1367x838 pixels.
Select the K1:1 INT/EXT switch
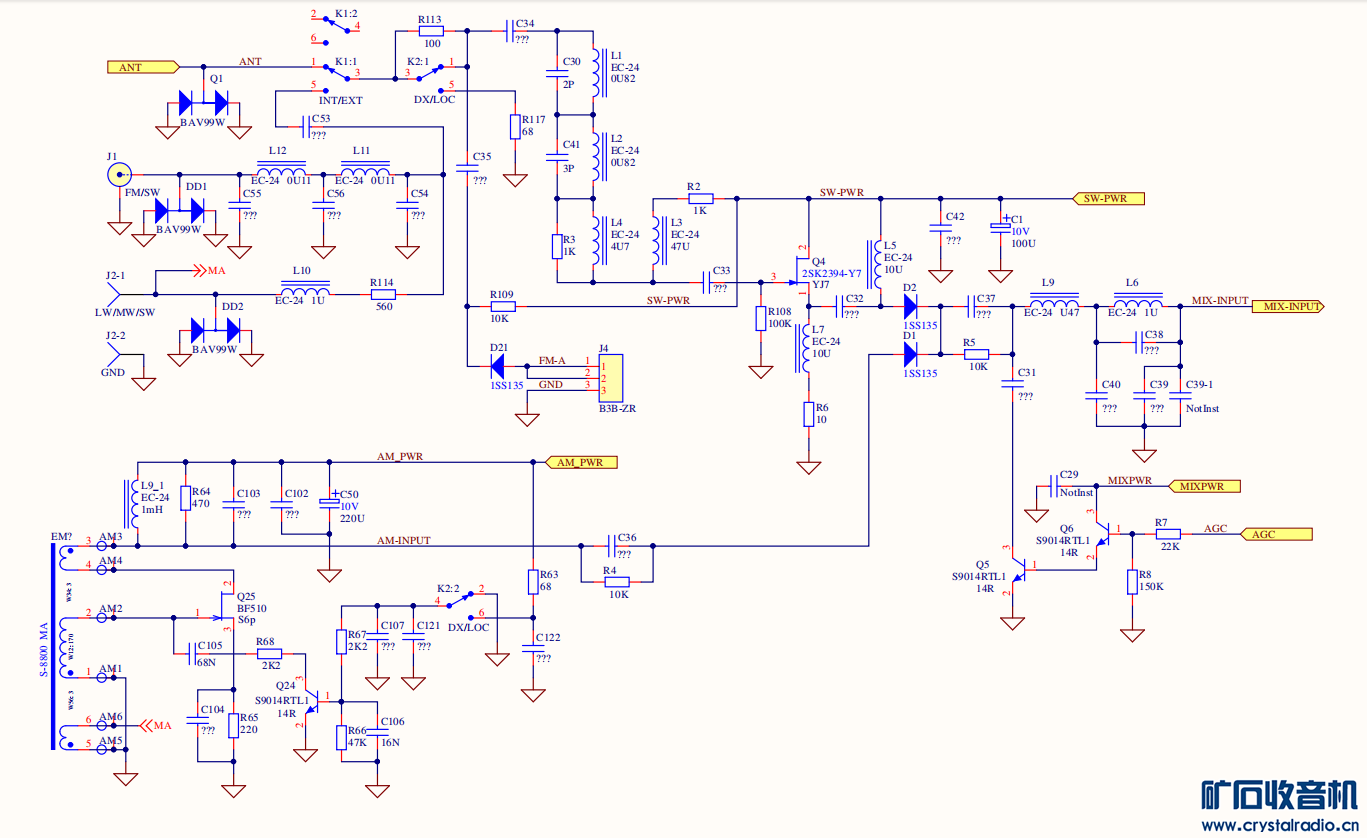(335, 71)
